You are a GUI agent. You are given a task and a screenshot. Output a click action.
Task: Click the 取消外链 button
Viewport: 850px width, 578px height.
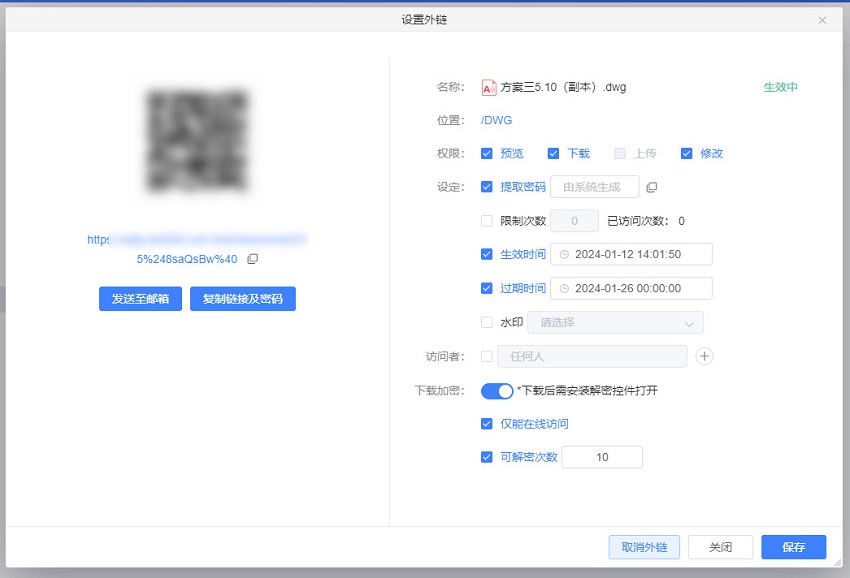pyautogui.click(x=644, y=547)
